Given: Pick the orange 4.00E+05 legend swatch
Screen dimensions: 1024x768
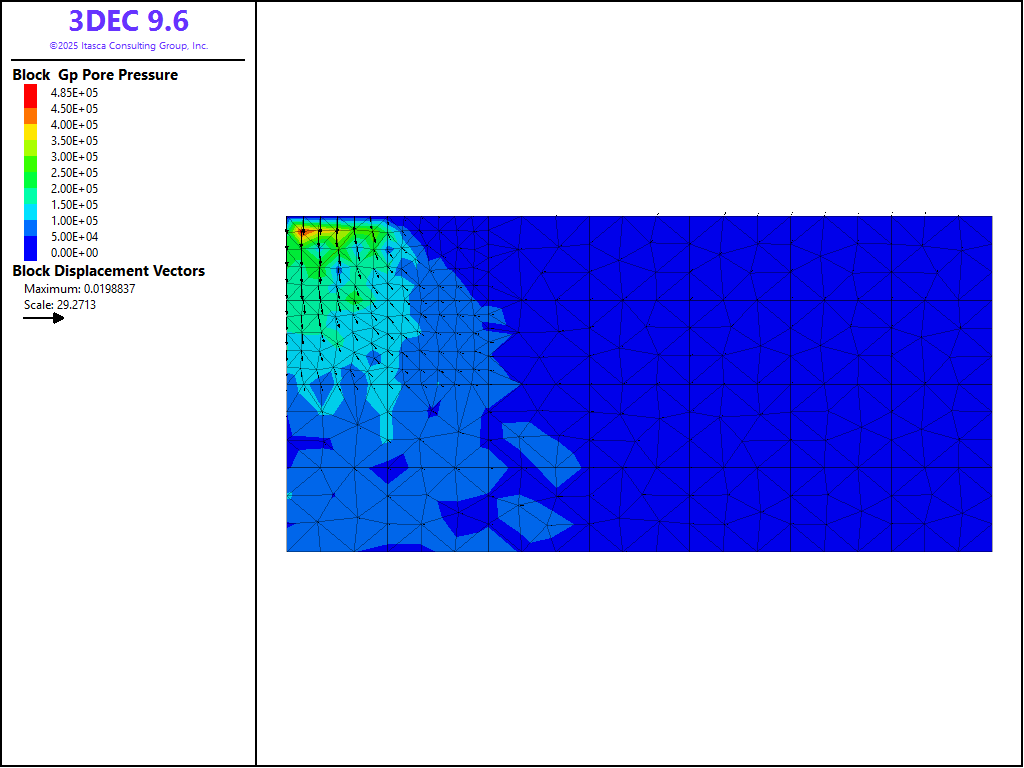Looking at the screenshot, I should (31, 124).
